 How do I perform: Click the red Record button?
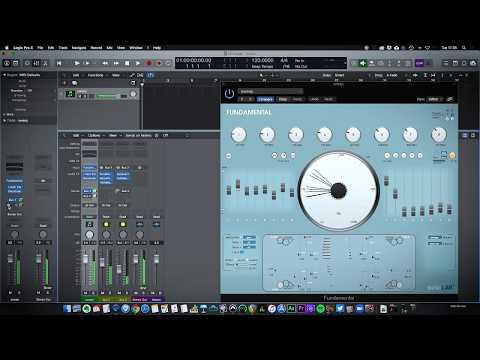tap(149, 63)
